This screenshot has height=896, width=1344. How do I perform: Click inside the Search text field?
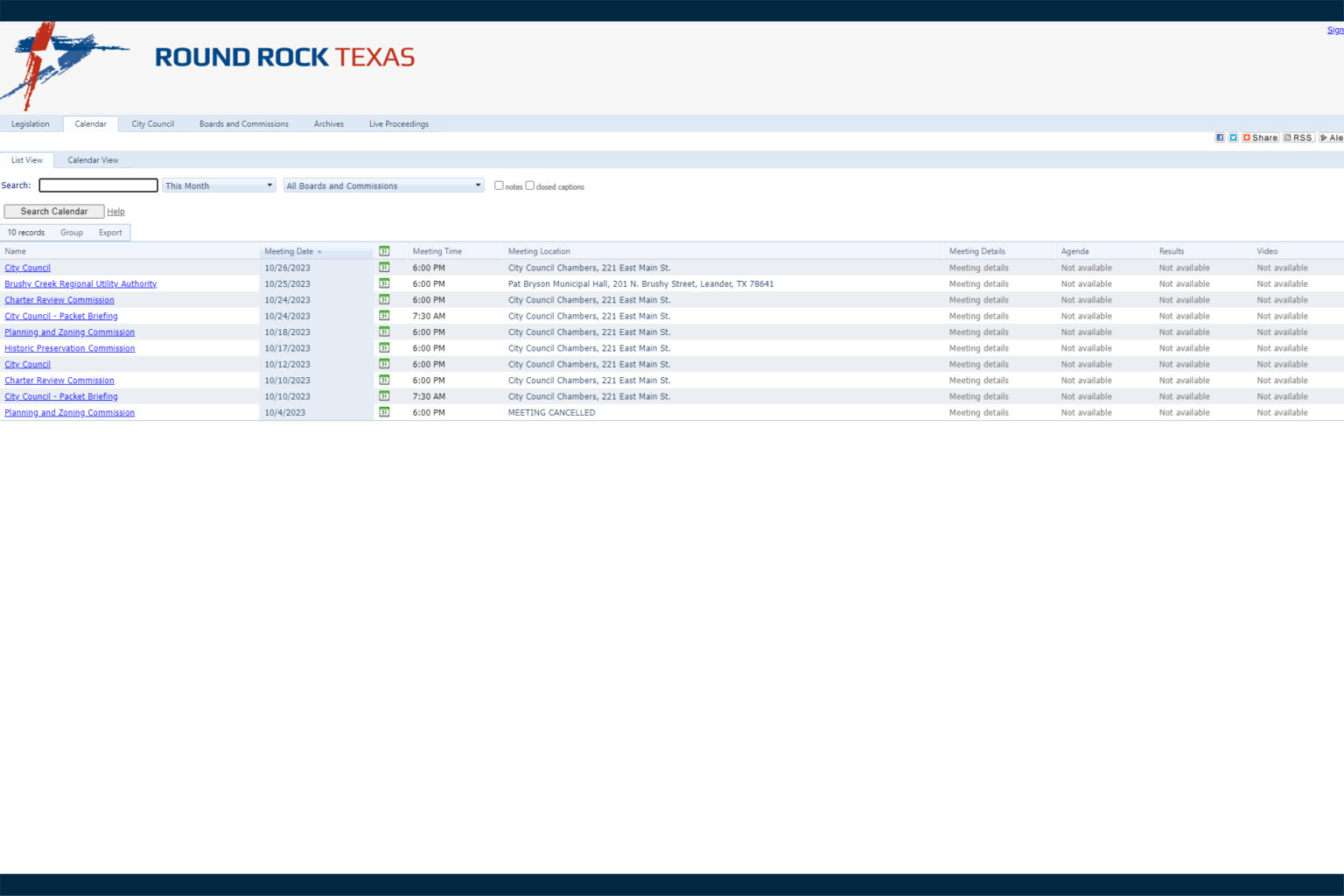coord(97,185)
